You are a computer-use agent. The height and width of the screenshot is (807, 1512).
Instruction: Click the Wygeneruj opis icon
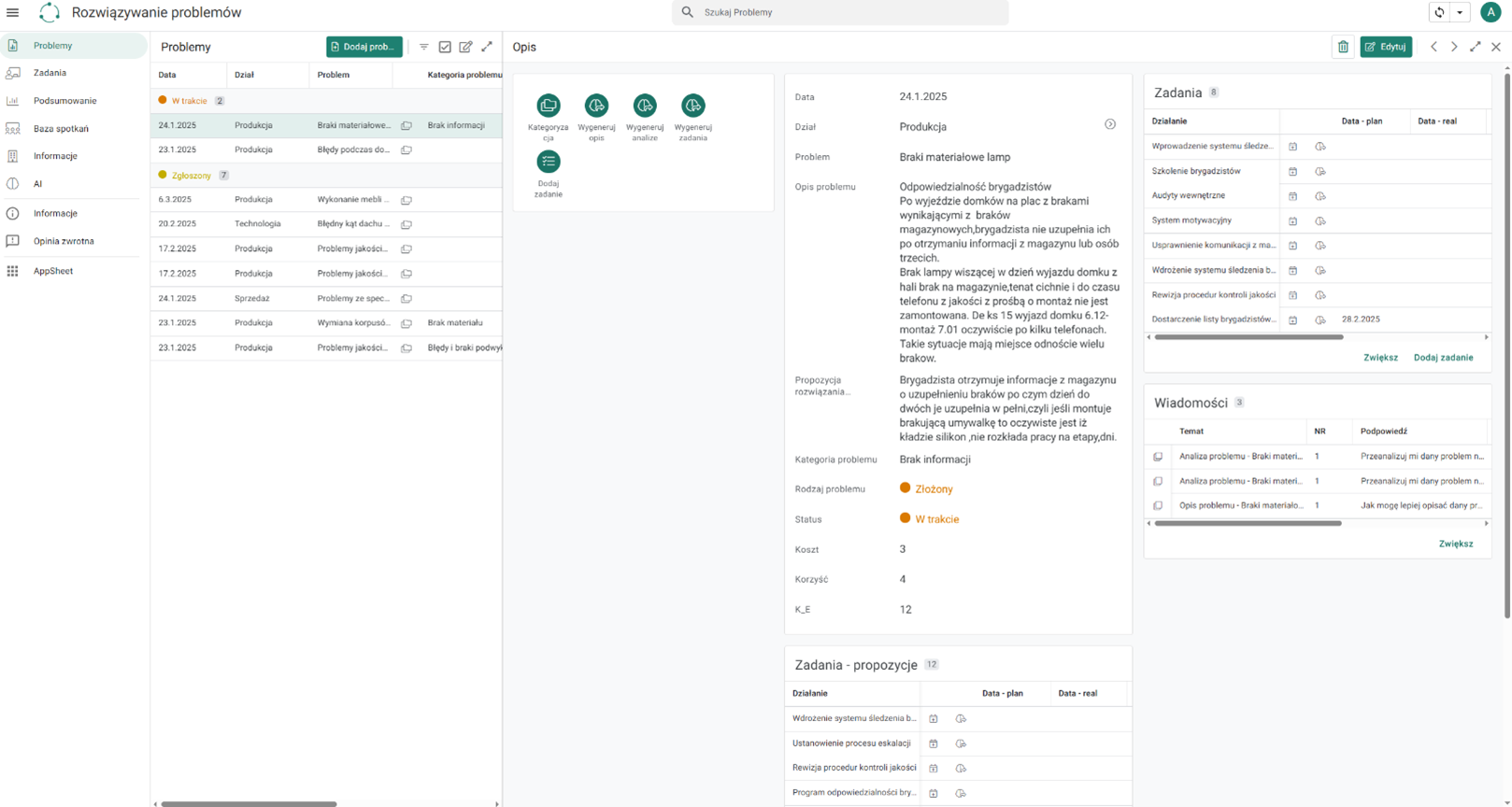[x=596, y=106]
